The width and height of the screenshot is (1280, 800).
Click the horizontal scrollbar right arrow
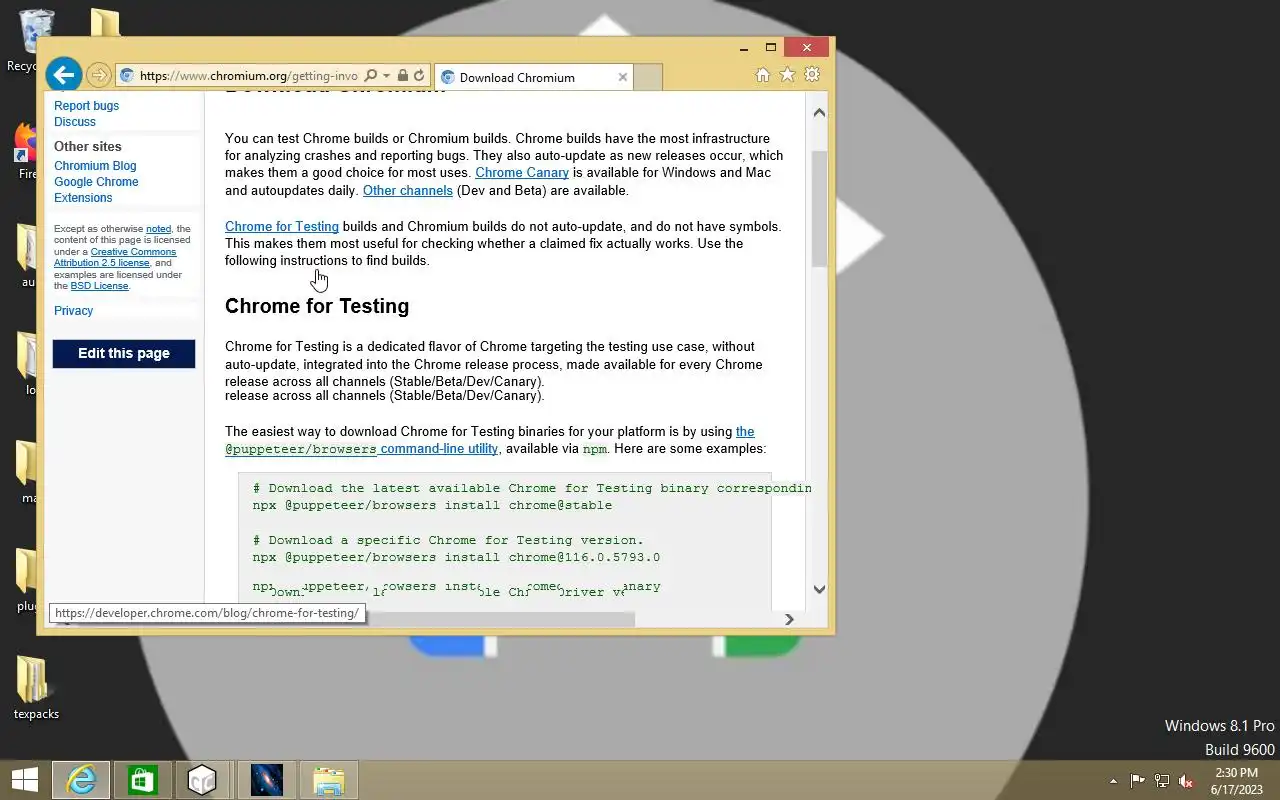tap(789, 619)
